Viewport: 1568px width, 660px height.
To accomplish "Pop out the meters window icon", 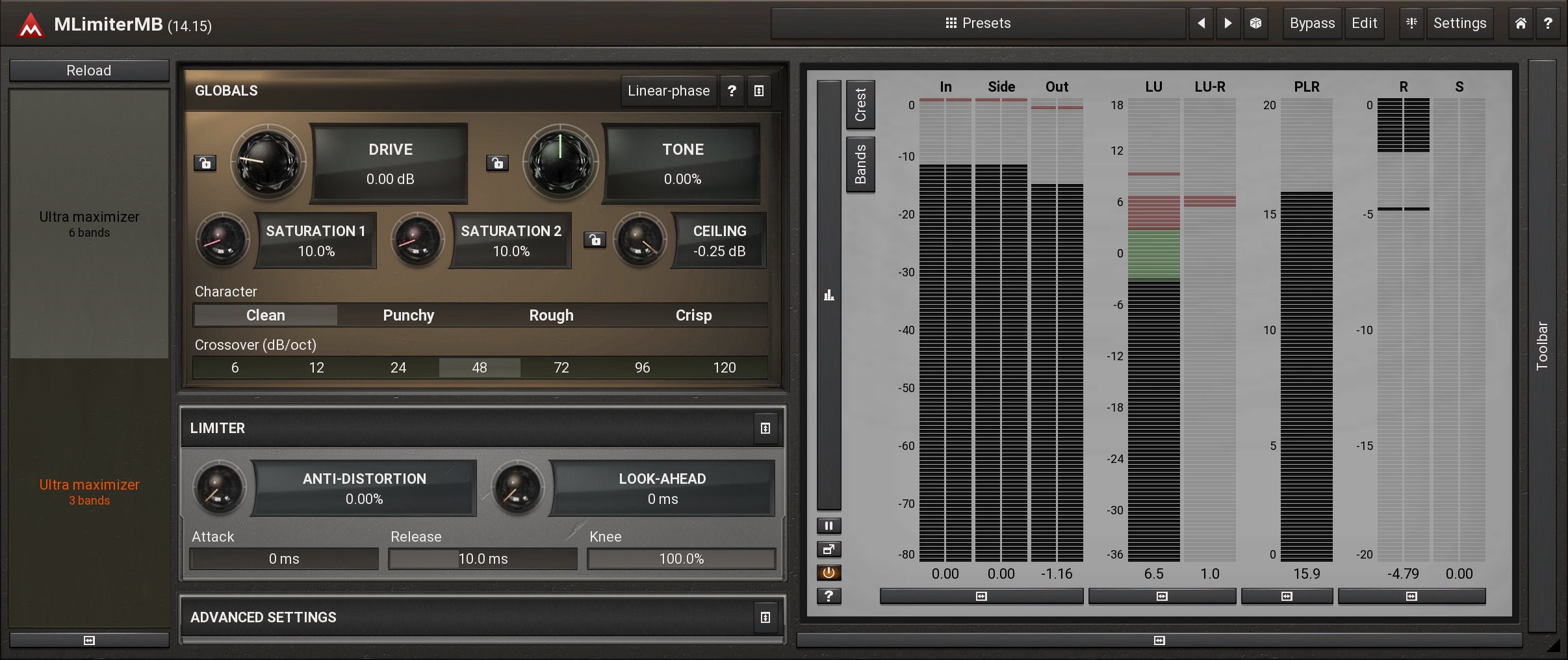I will (829, 549).
